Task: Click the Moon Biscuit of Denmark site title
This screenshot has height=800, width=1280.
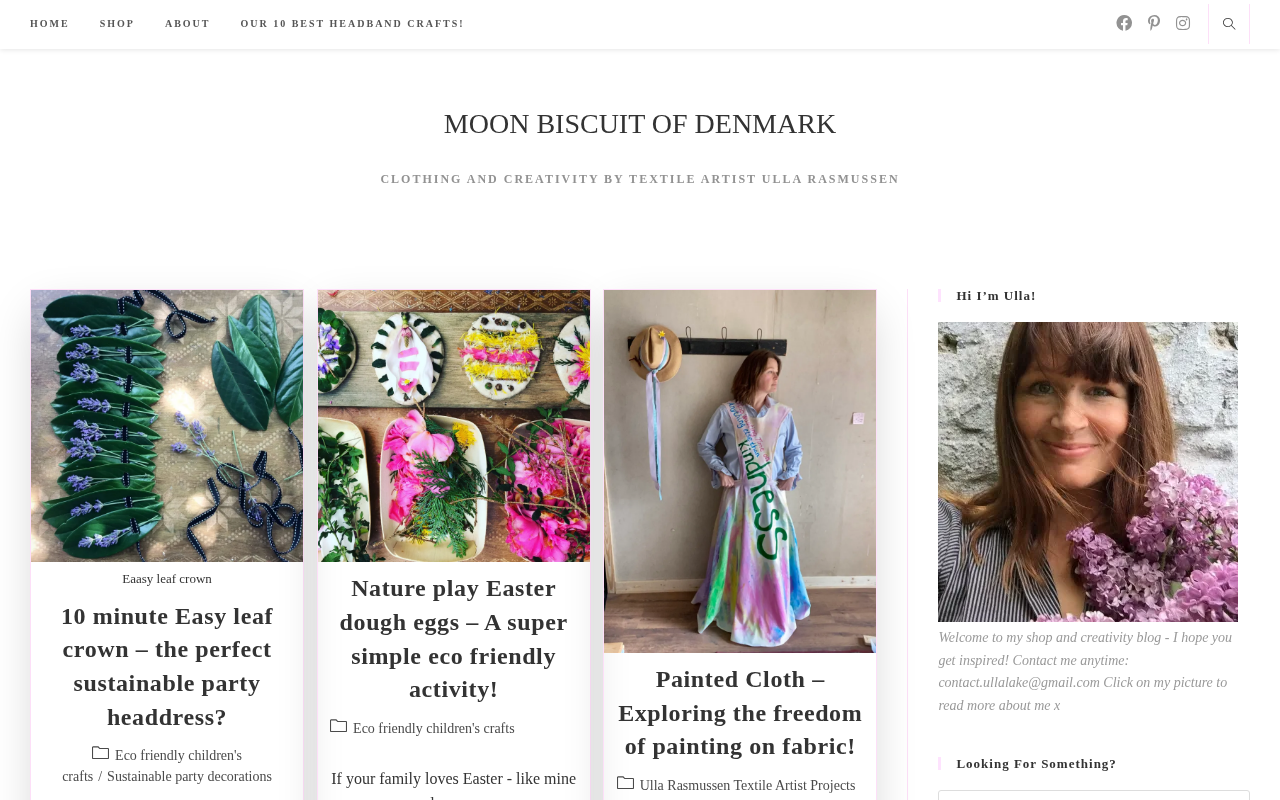Action: [x=639, y=124]
